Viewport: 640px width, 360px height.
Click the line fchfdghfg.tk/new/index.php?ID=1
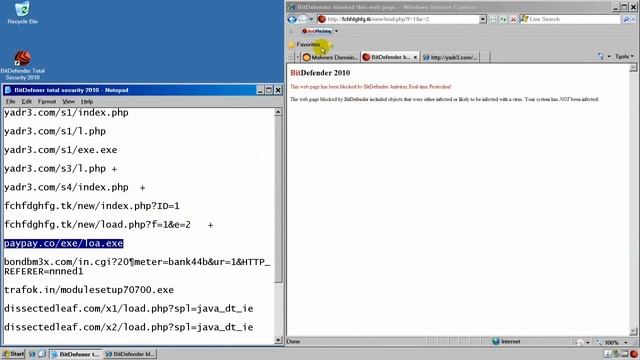click(x=91, y=206)
